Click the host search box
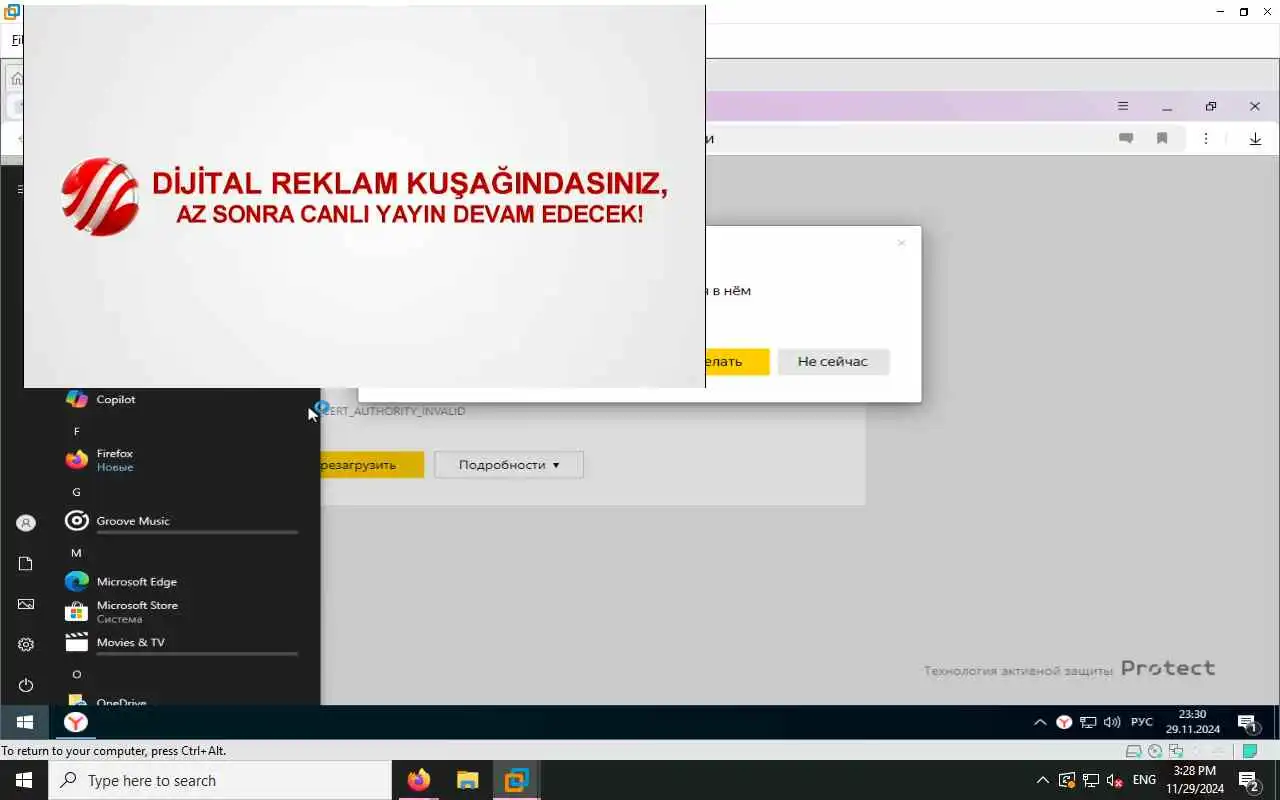Image resolution: width=1280 pixels, height=800 pixels. 220,780
